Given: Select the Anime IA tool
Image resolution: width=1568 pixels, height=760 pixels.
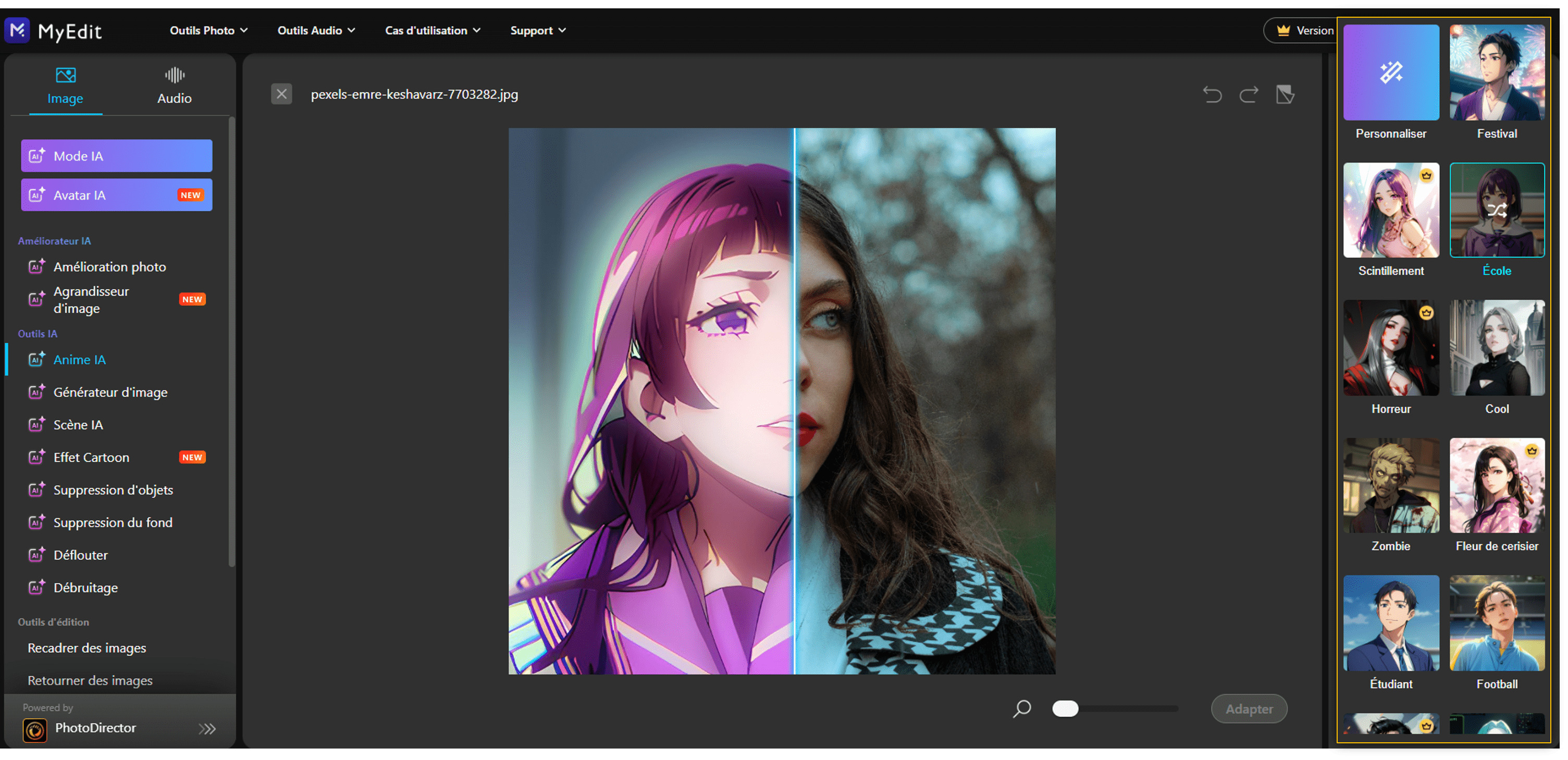Looking at the screenshot, I should click(79, 359).
